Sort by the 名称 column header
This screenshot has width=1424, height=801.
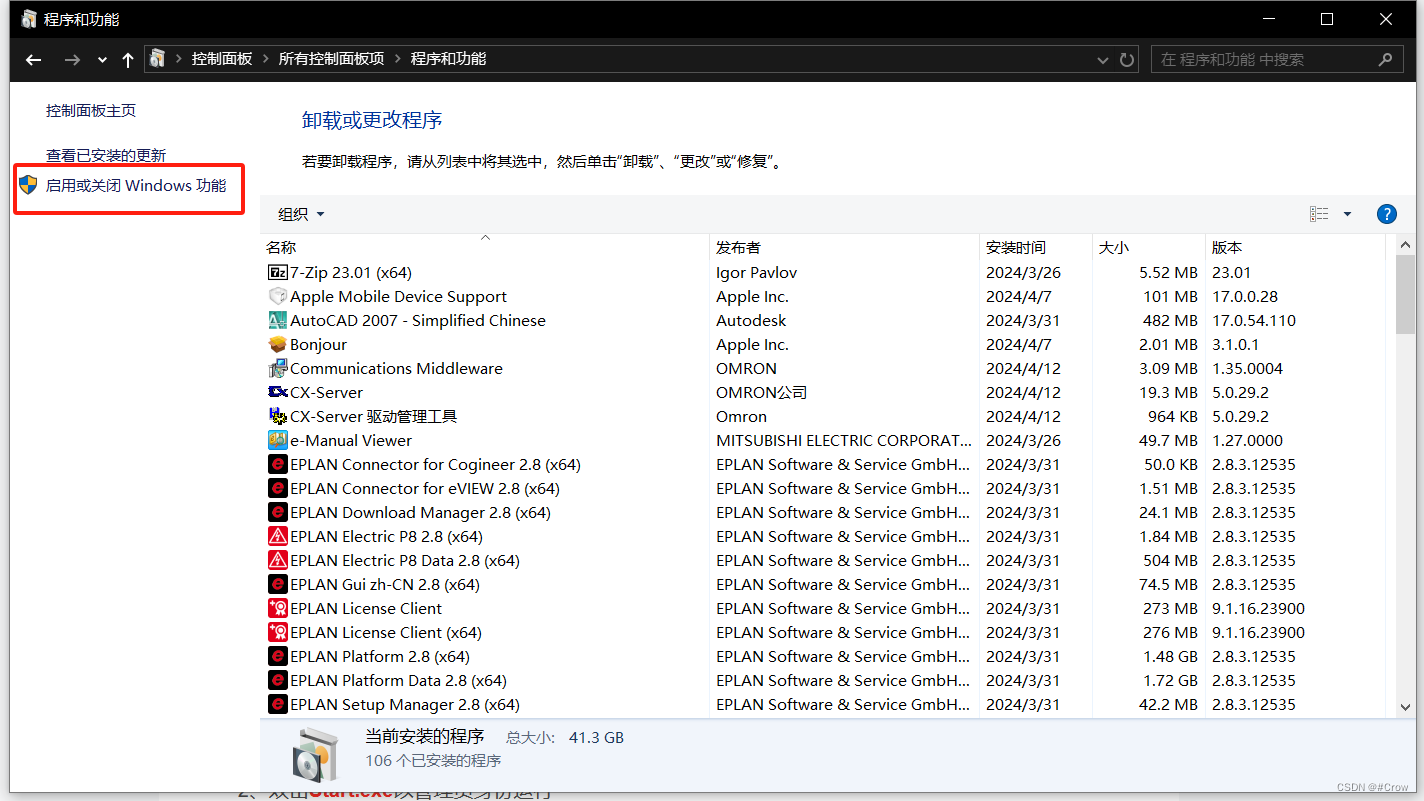[x=485, y=247]
